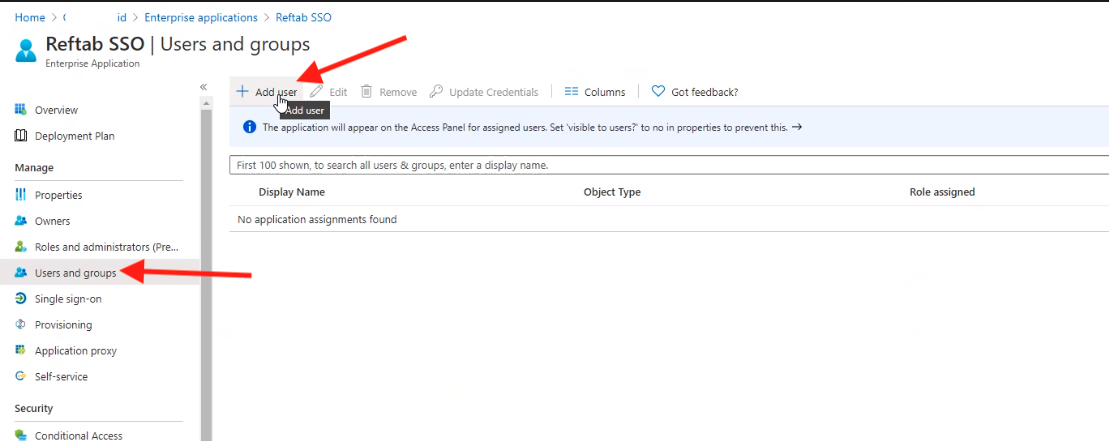Image resolution: width=1109 pixels, height=441 pixels.
Task: Click the Deployment Plan book icon
Action: [x=21, y=136]
